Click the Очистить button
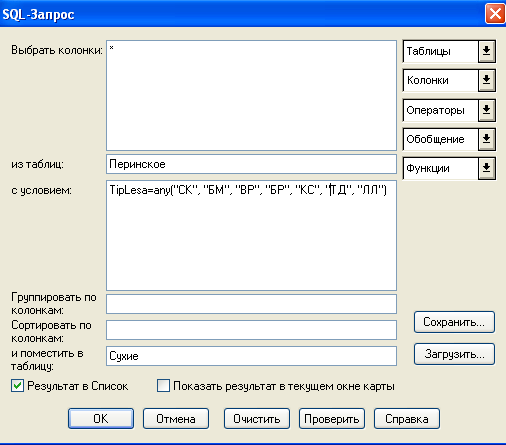The height and width of the screenshot is (445, 506). (x=257, y=419)
